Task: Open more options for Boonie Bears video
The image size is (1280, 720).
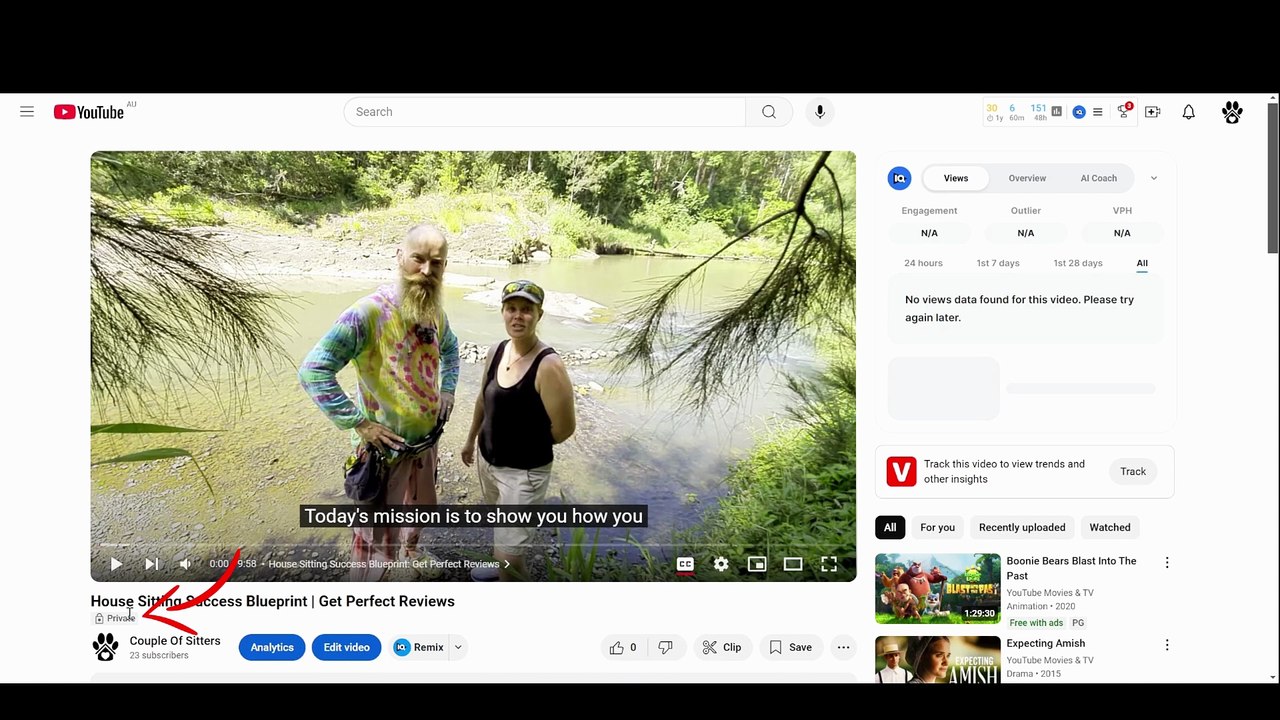Action: [1167, 563]
